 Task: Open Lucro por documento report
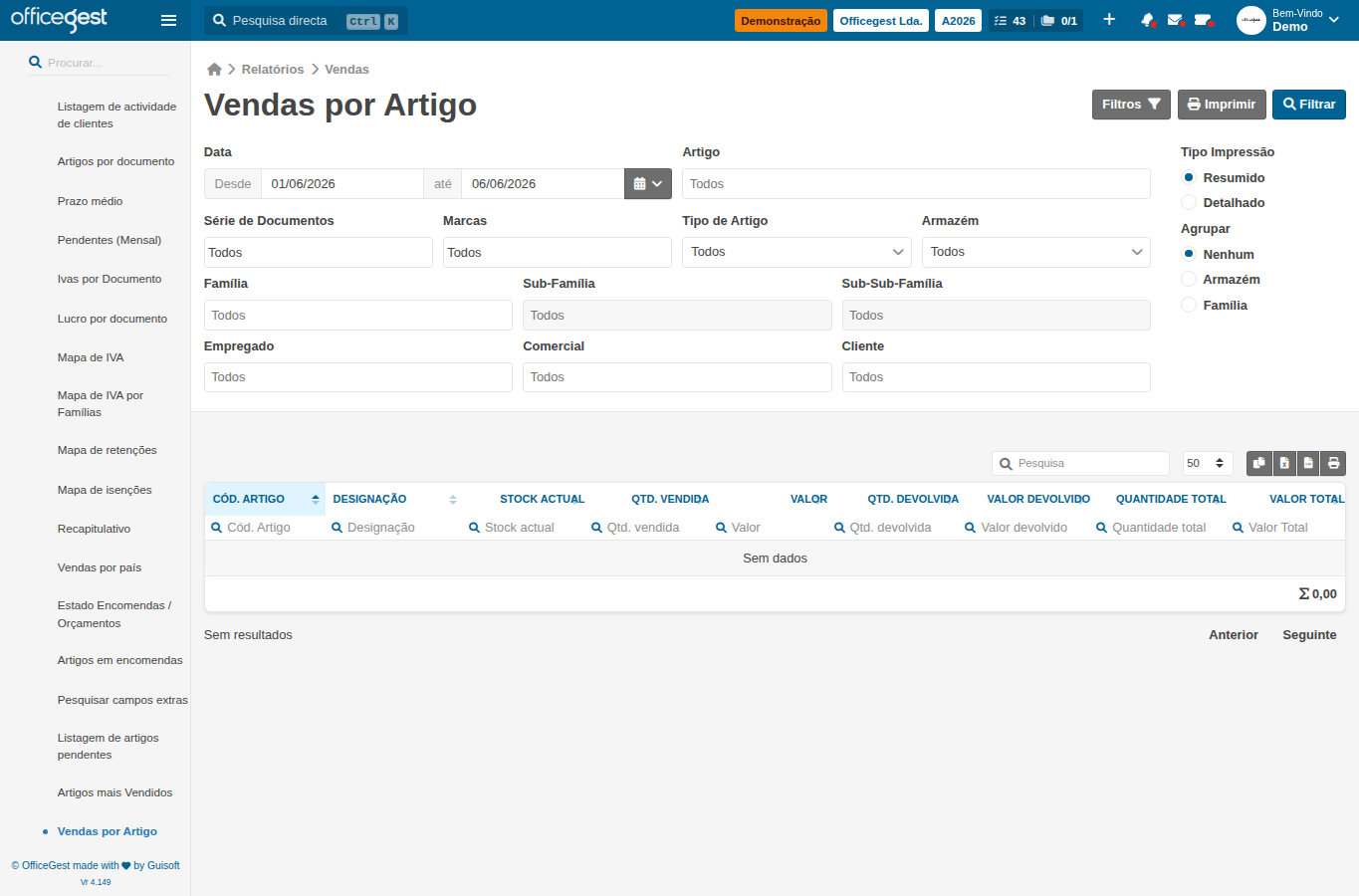113,319
